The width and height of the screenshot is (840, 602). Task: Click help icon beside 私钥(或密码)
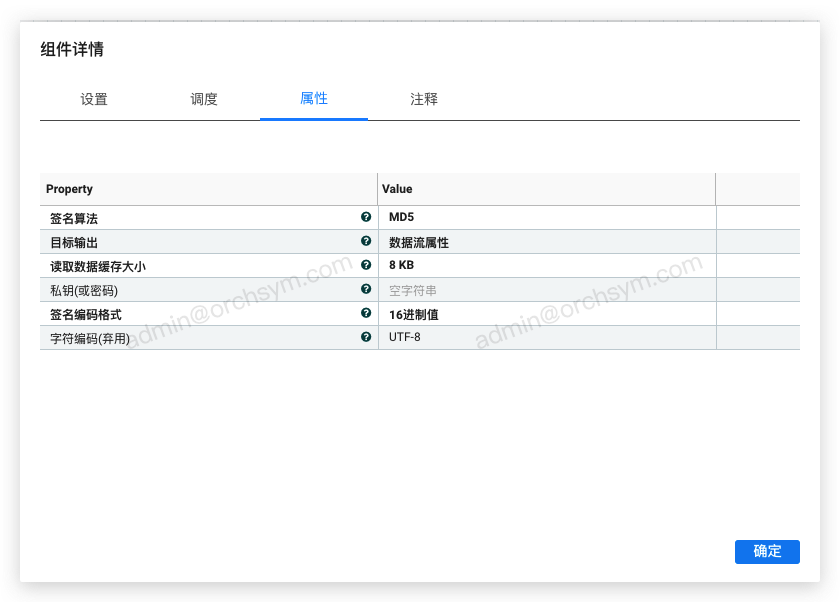click(x=366, y=289)
